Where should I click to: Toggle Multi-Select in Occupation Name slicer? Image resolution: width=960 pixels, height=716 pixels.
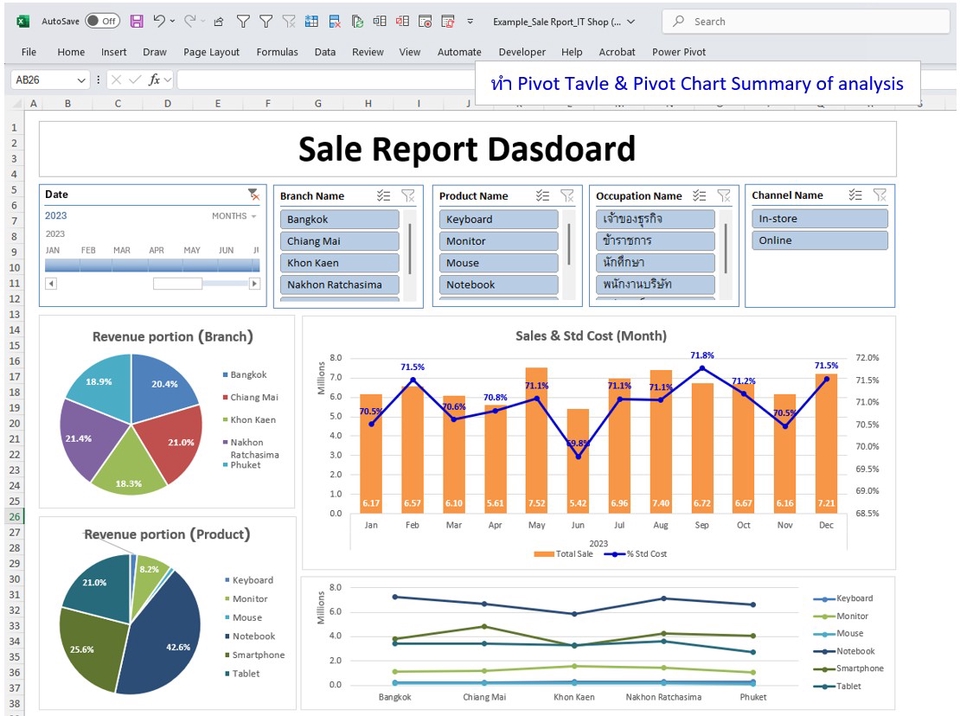click(x=699, y=196)
